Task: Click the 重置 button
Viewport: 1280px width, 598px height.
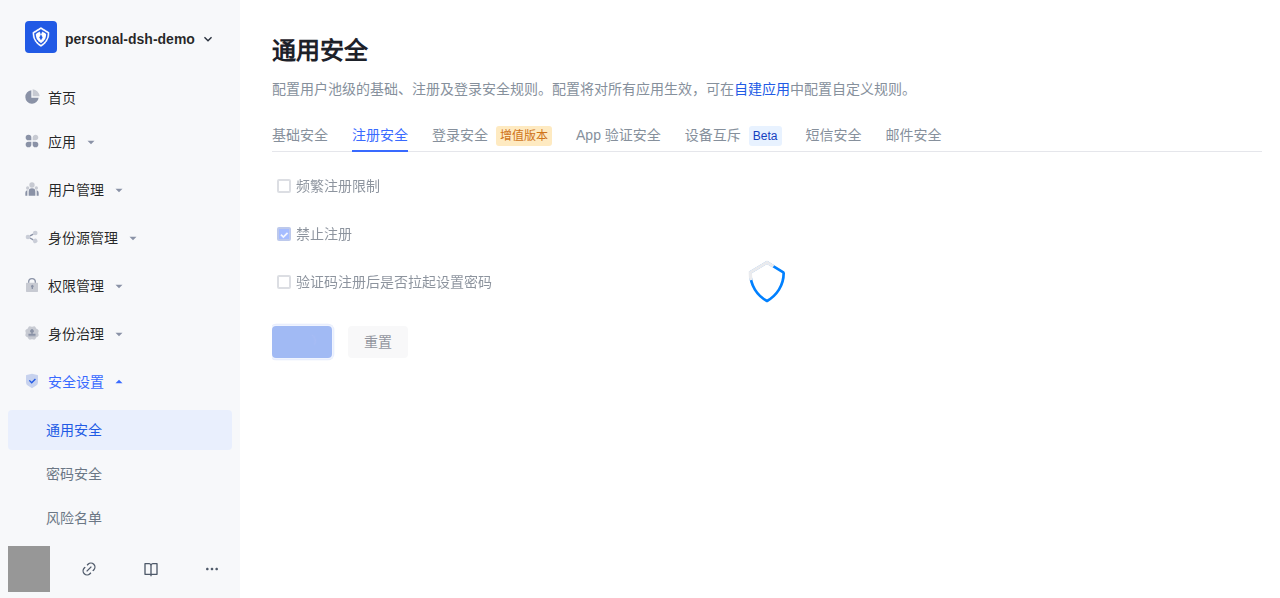Action: pos(378,342)
